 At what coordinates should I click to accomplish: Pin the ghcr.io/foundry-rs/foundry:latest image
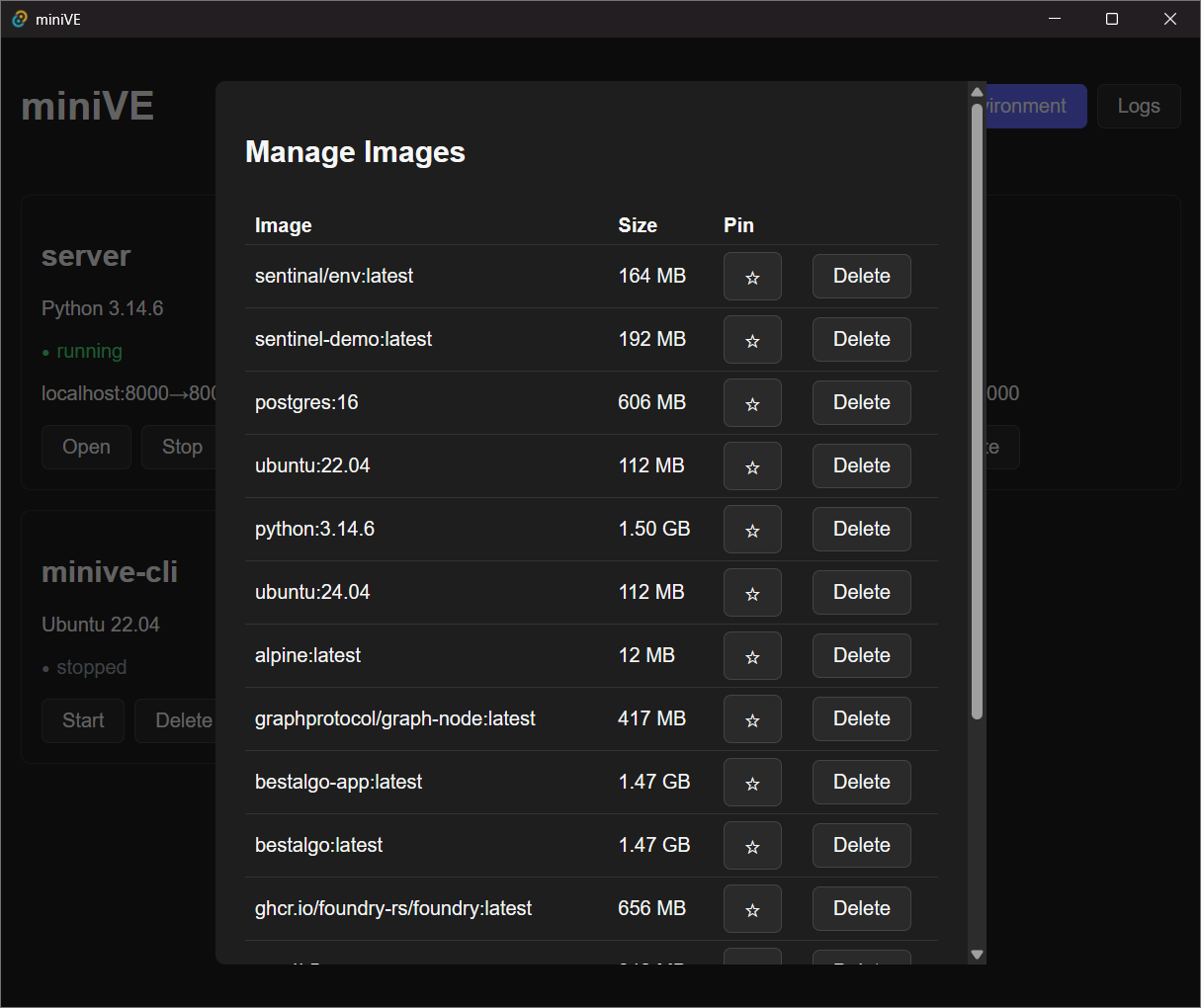pyautogui.click(x=752, y=908)
